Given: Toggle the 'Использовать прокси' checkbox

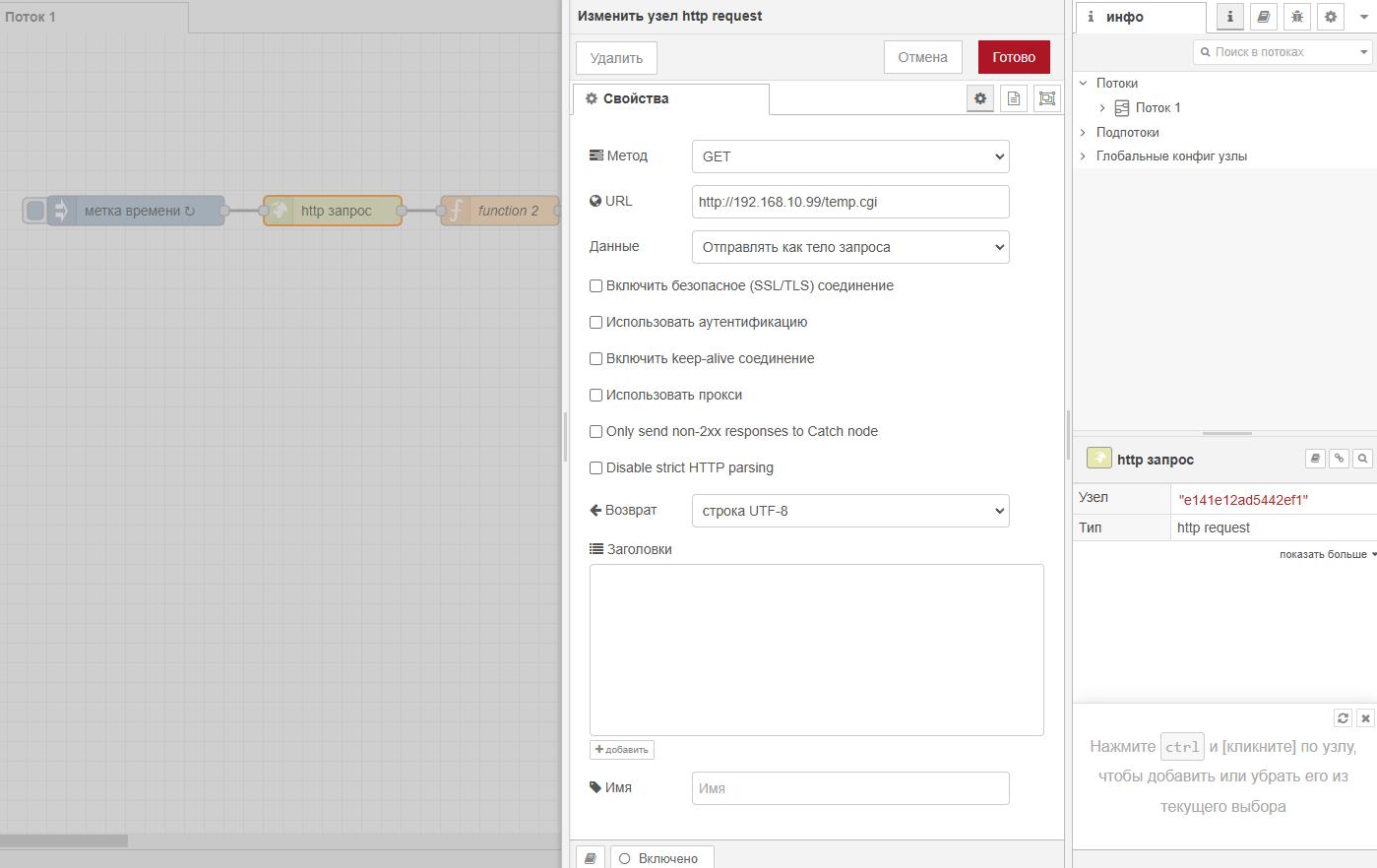Looking at the screenshot, I should pyautogui.click(x=595, y=396).
